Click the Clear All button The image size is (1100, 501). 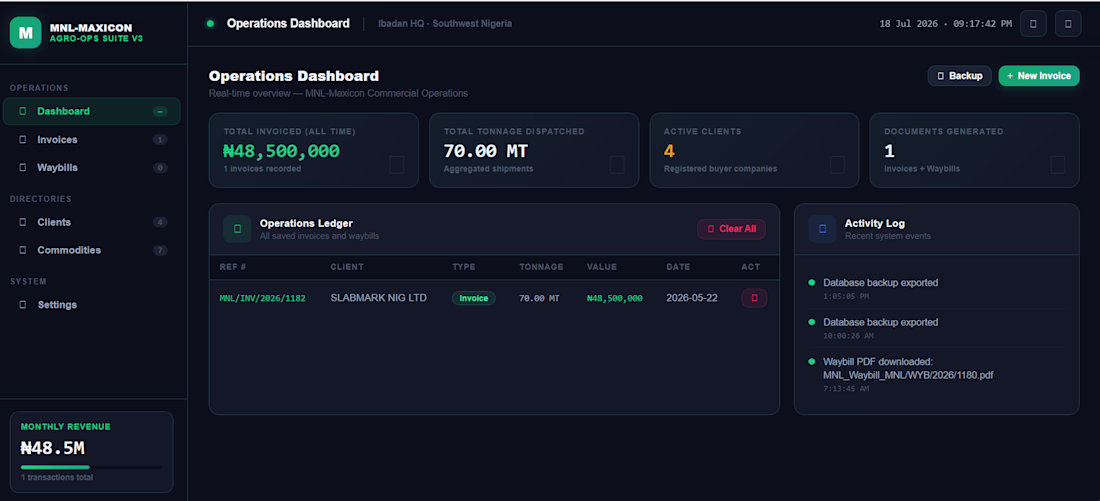(x=731, y=229)
